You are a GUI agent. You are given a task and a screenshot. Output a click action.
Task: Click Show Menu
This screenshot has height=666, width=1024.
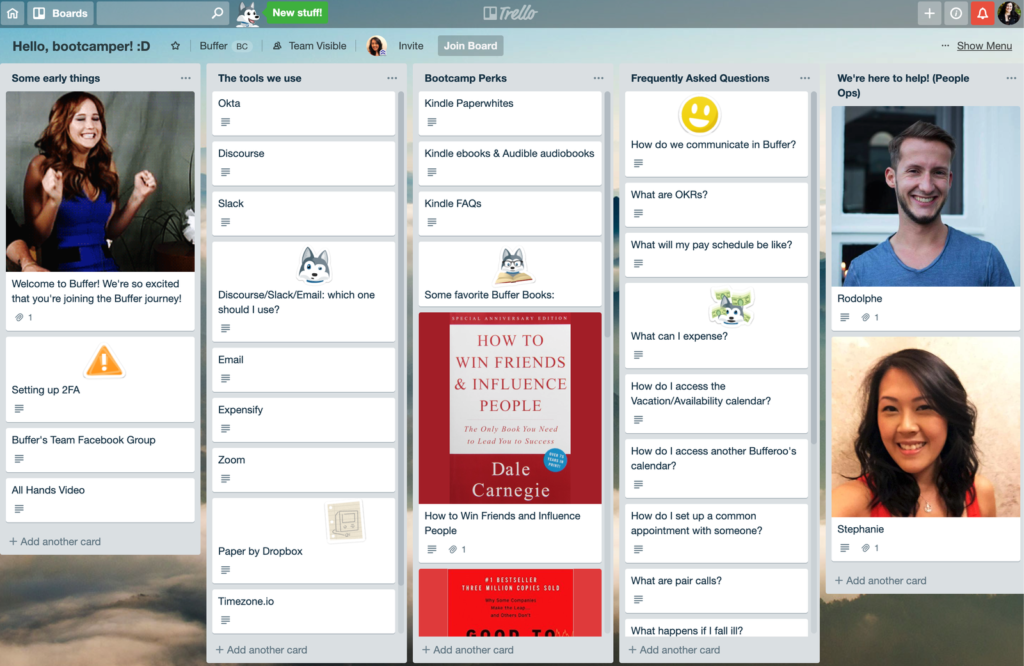tap(986, 45)
